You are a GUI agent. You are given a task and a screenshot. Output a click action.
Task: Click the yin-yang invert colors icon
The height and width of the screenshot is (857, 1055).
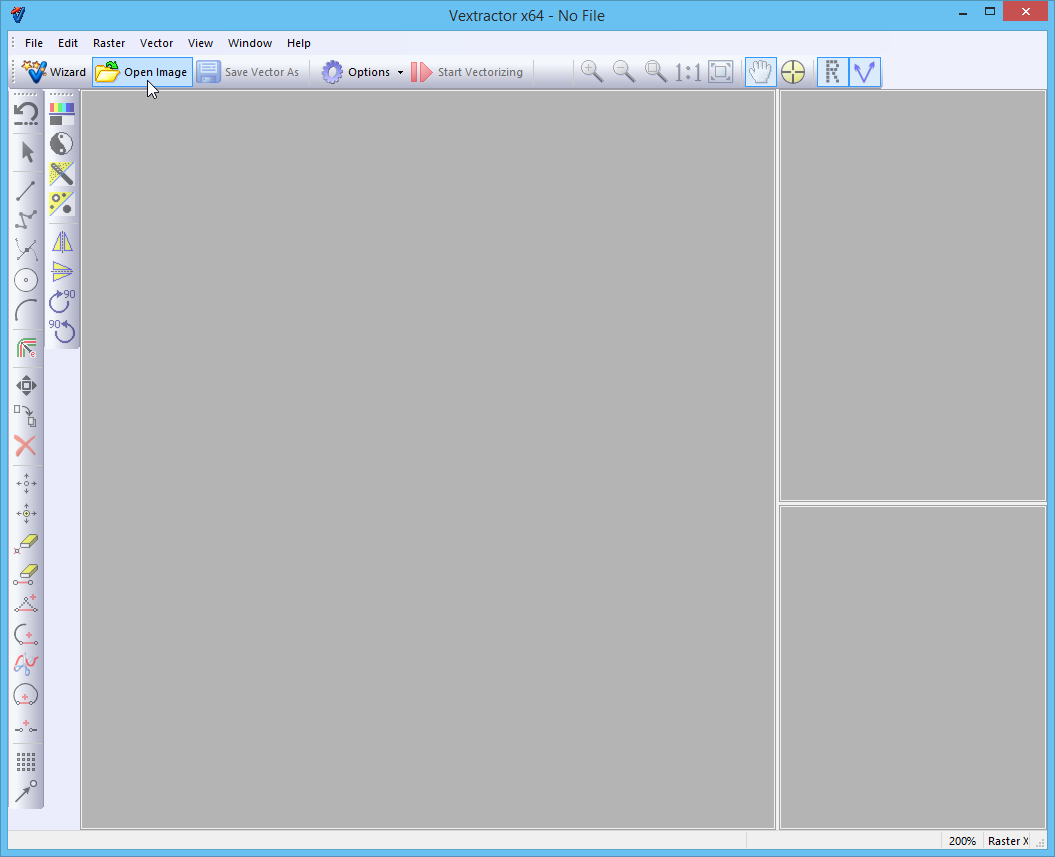[62, 144]
